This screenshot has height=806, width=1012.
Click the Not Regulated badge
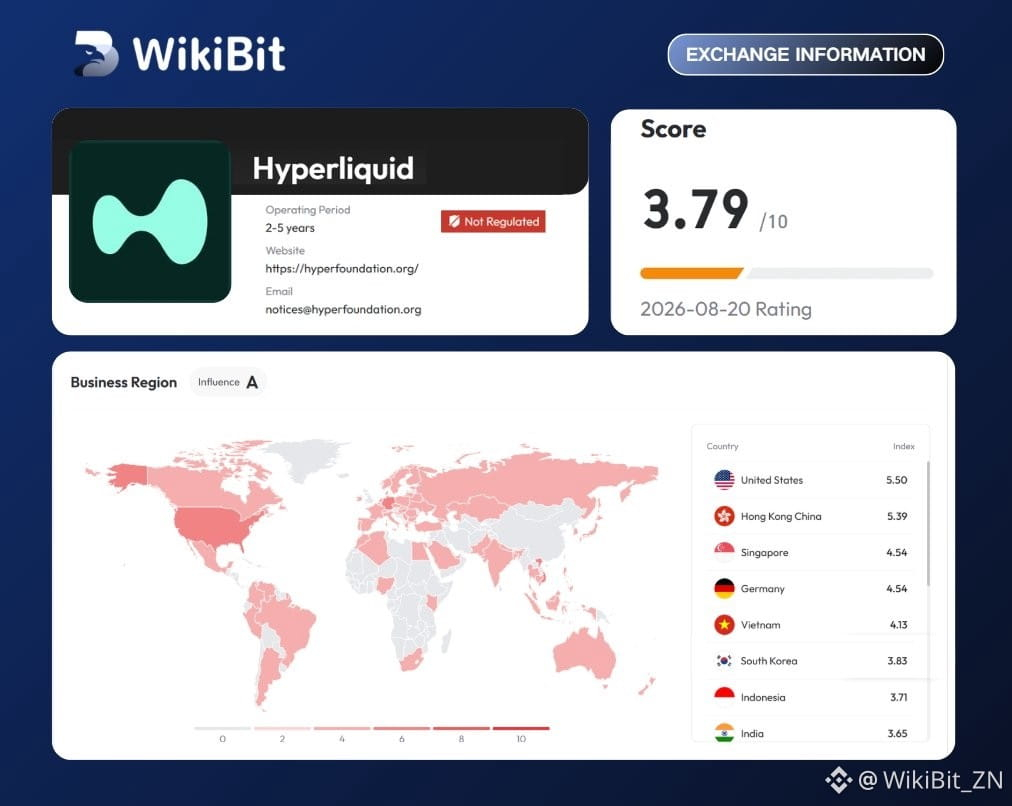click(493, 221)
